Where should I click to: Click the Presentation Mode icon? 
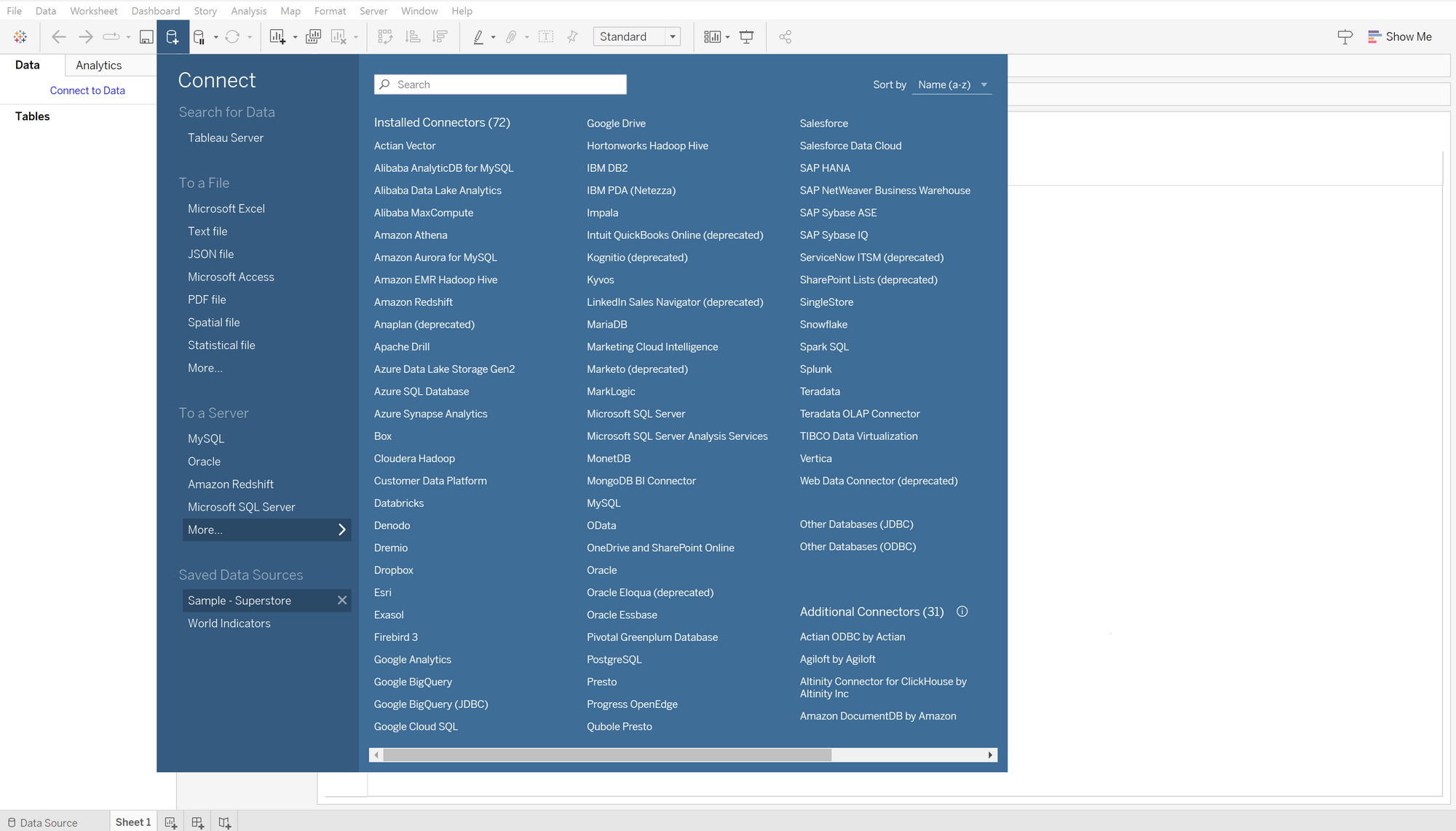(746, 36)
